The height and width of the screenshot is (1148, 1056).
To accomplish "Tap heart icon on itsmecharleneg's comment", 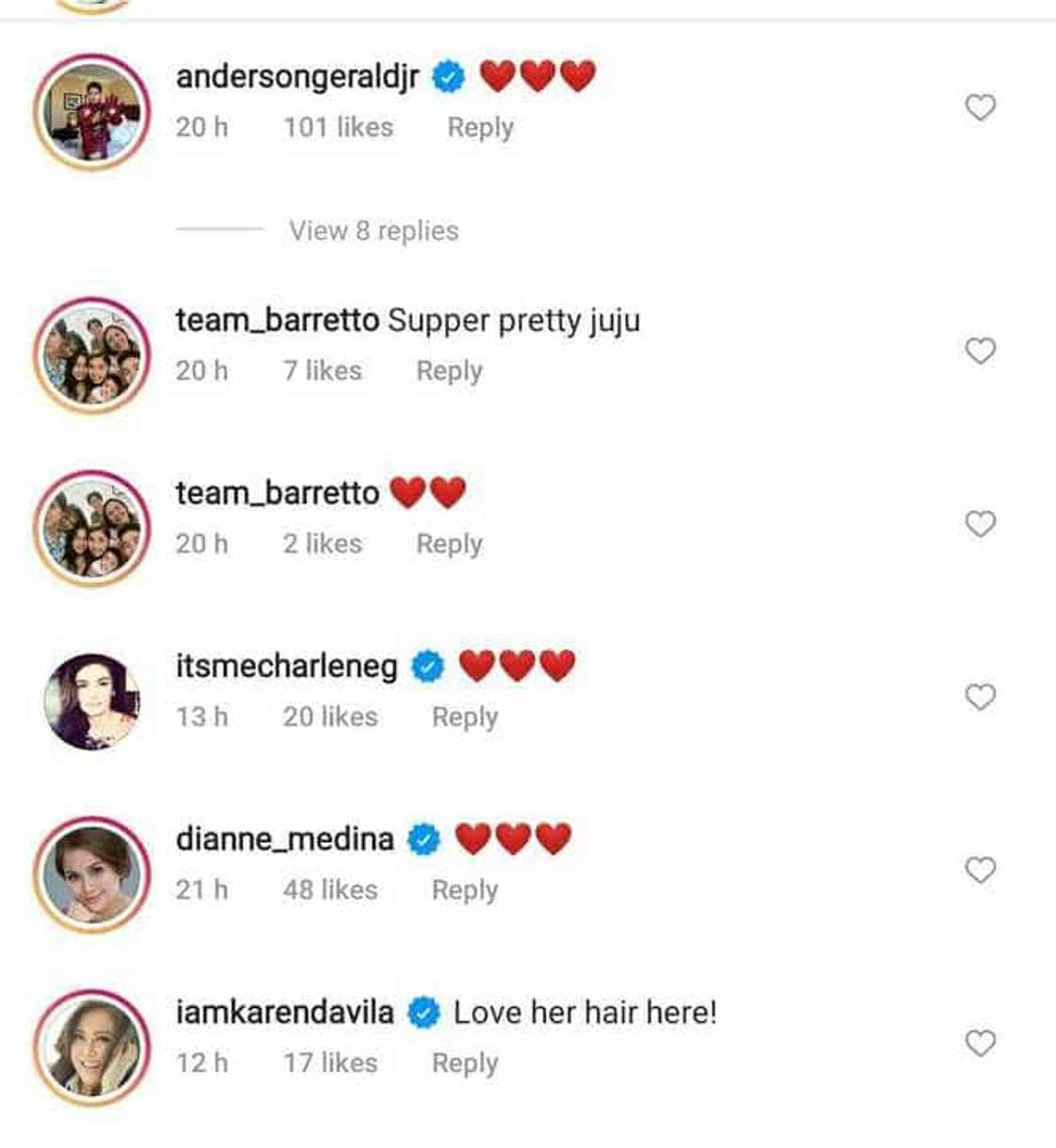I will [981, 697].
